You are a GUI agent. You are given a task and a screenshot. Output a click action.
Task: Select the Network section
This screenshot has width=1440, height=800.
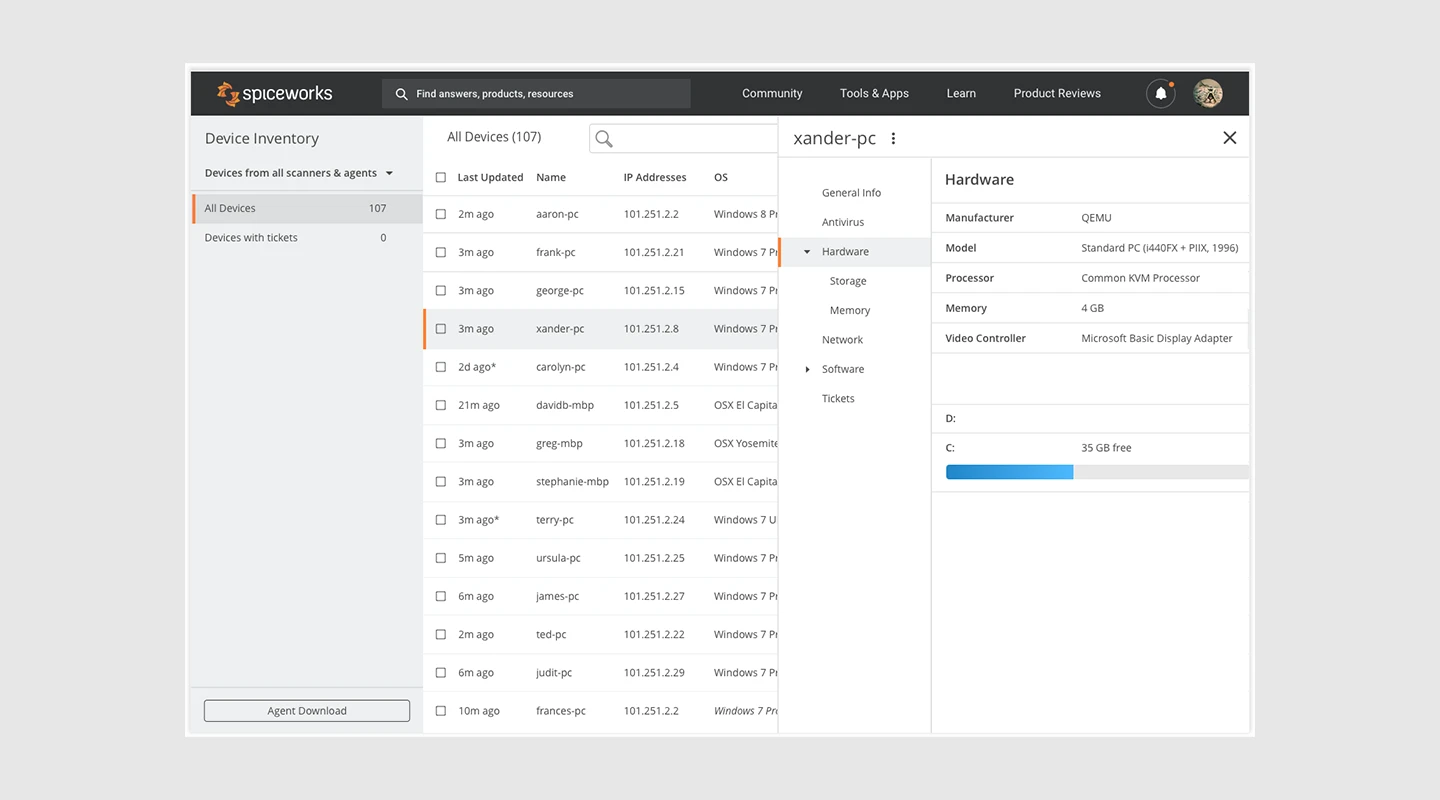pyautogui.click(x=842, y=340)
